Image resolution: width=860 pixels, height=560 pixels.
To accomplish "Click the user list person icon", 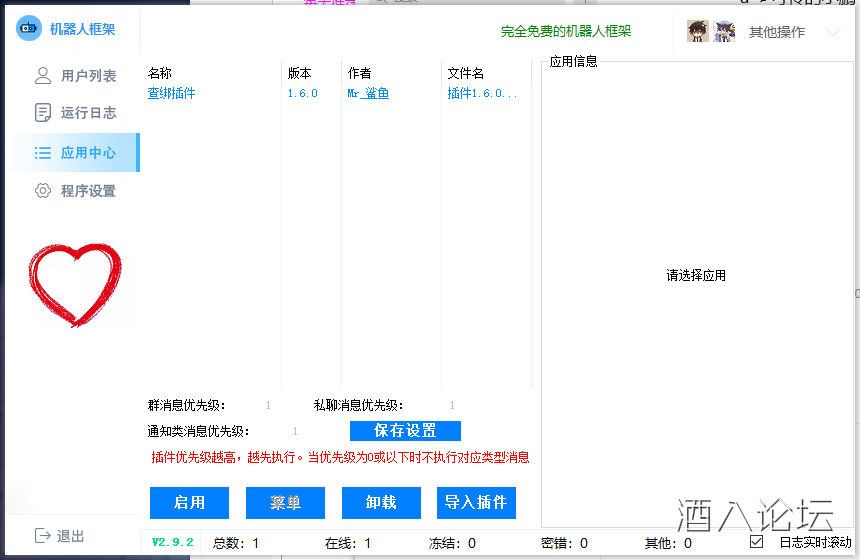I will coord(43,75).
